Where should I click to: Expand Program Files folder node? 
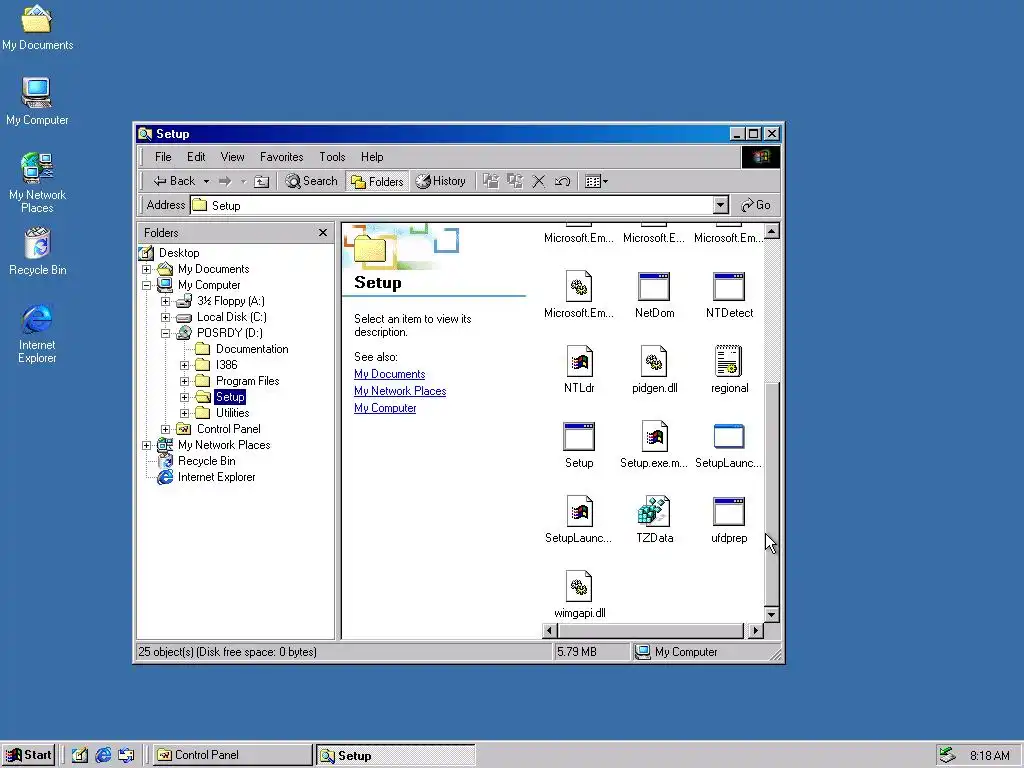click(x=184, y=381)
